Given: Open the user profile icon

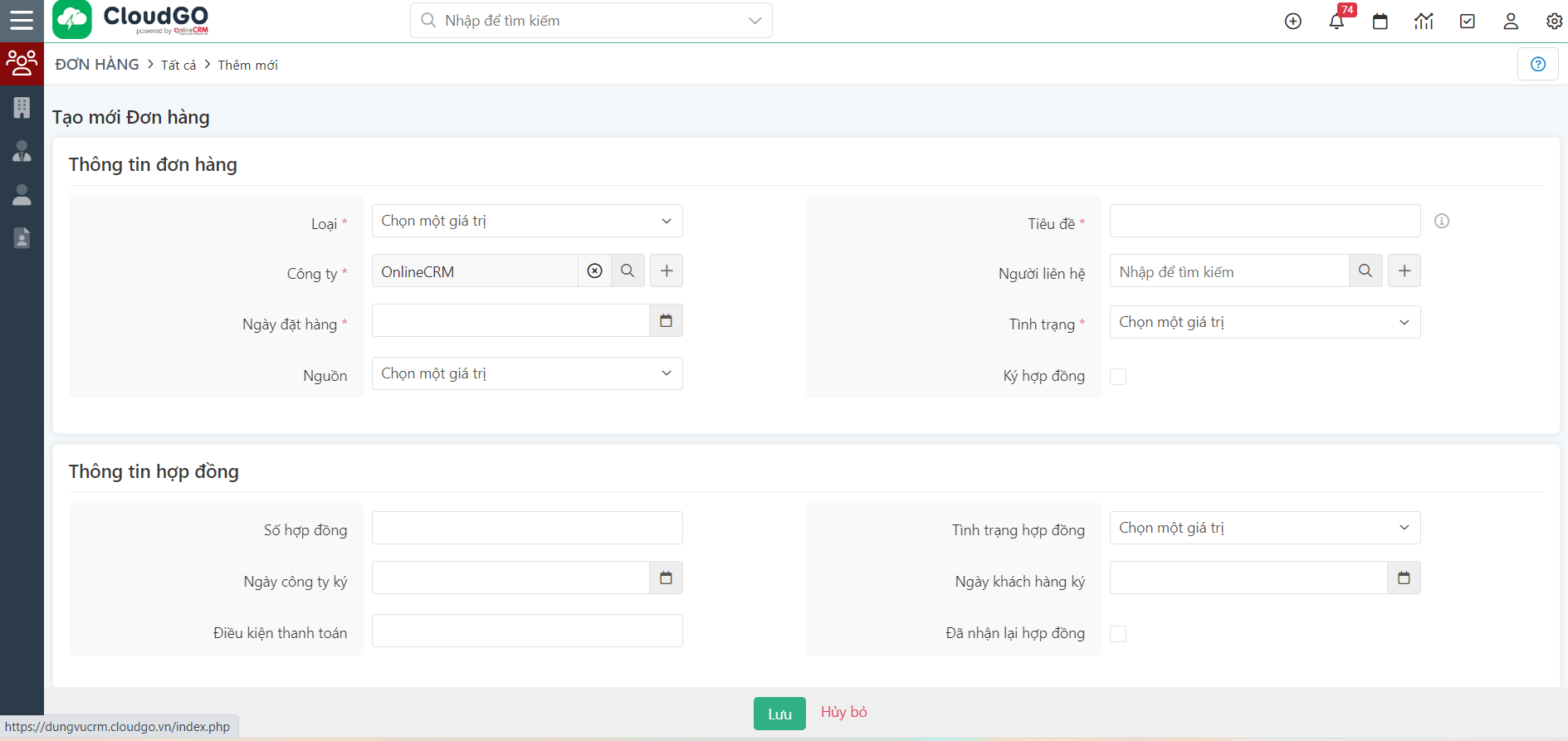Looking at the screenshot, I should pos(1511,22).
